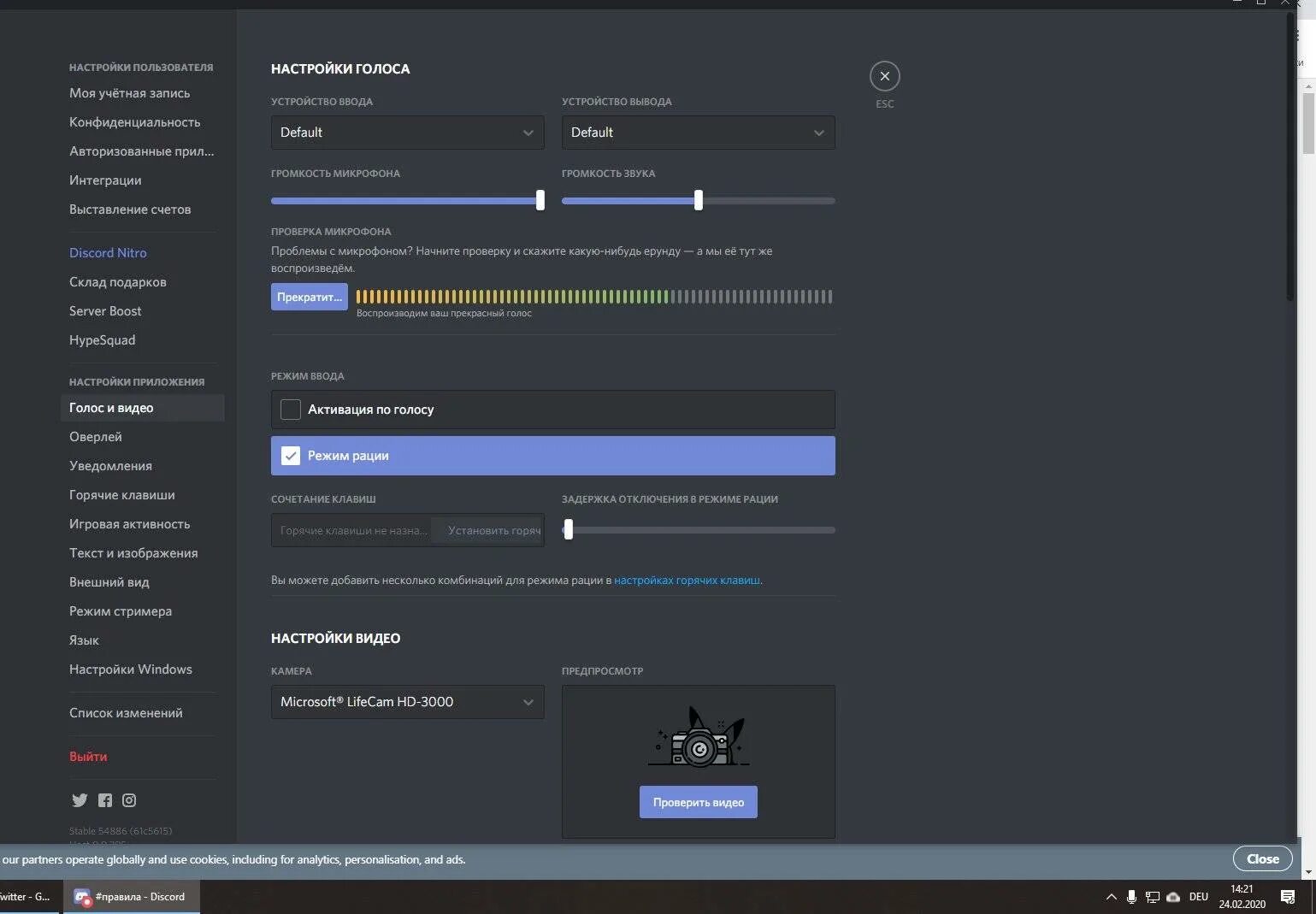
Task: Open the network tray icon
Action: point(1152,897)
